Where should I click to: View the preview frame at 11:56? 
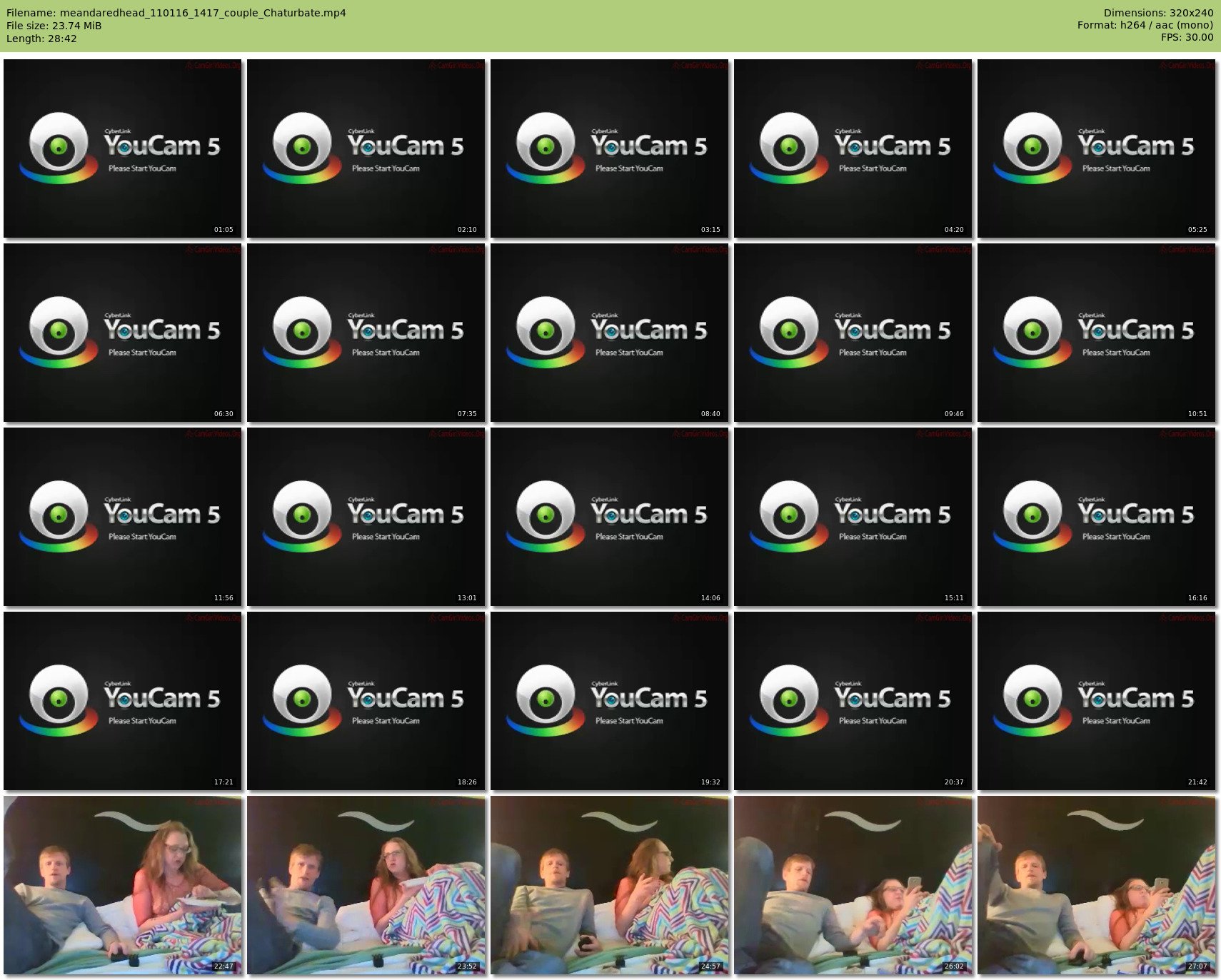123,517
